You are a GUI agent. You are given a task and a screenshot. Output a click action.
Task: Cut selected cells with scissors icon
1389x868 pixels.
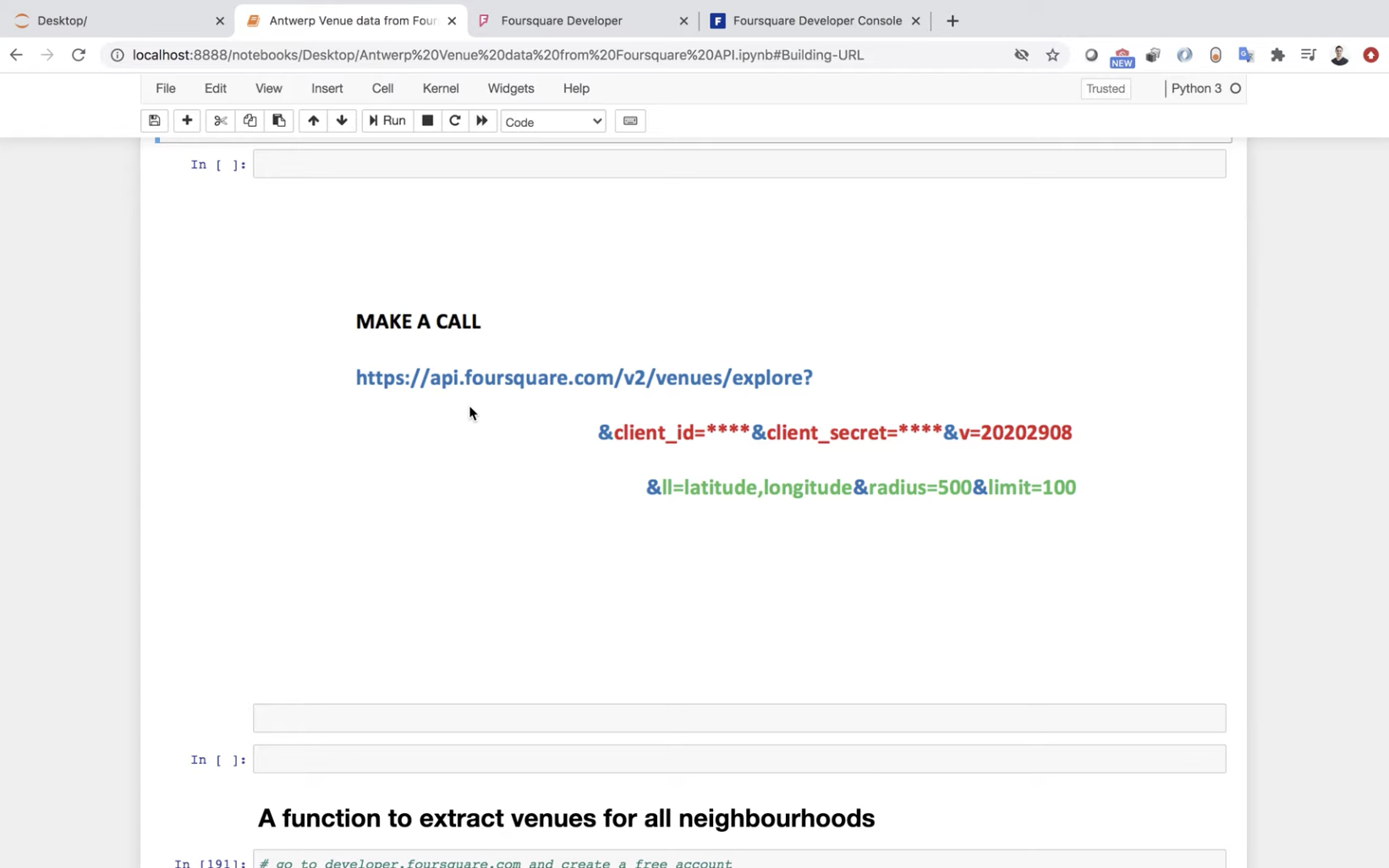[x=220, y=121]
